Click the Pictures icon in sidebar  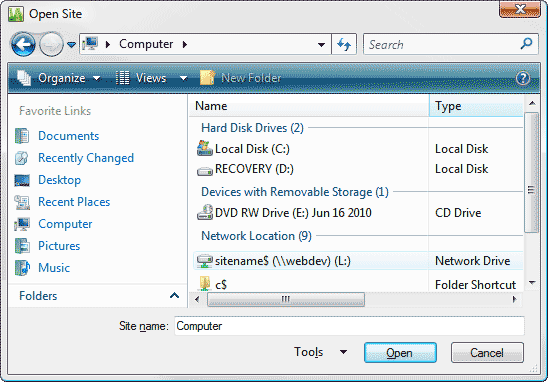(22, 246)
